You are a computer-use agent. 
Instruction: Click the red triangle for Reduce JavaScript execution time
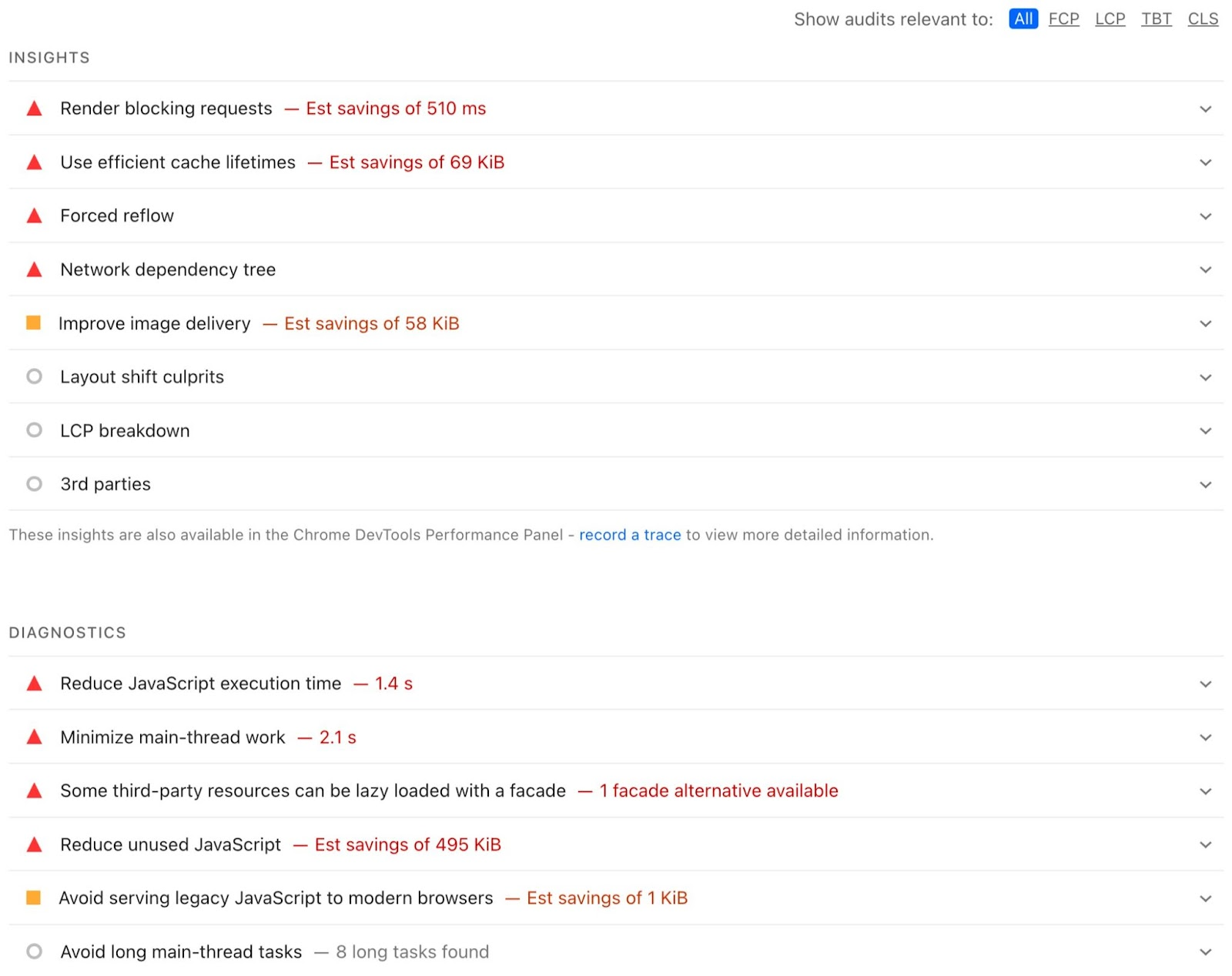[x=34, y=684]
